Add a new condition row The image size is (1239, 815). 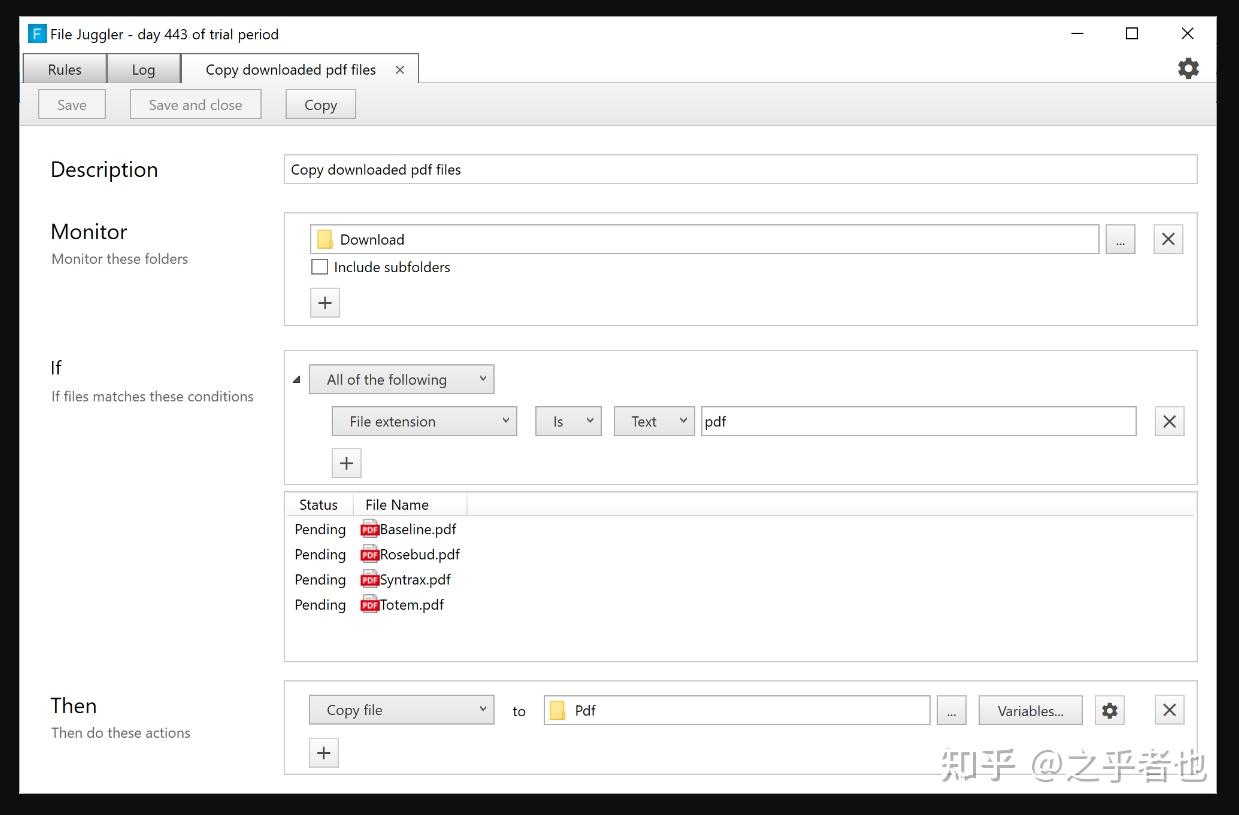(346, 463)
